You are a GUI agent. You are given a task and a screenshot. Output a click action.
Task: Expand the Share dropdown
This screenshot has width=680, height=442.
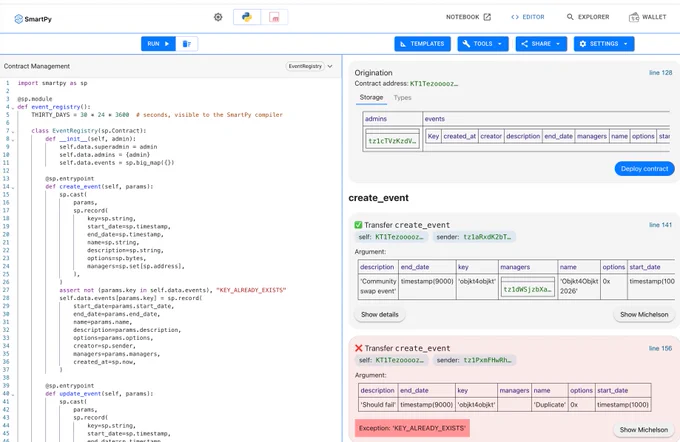click(541, 44)
